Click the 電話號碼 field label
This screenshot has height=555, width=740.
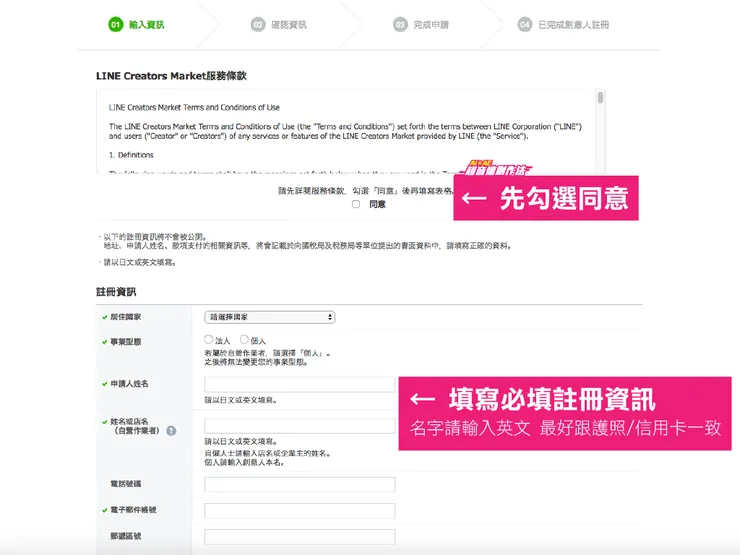[x=126, y=484]
